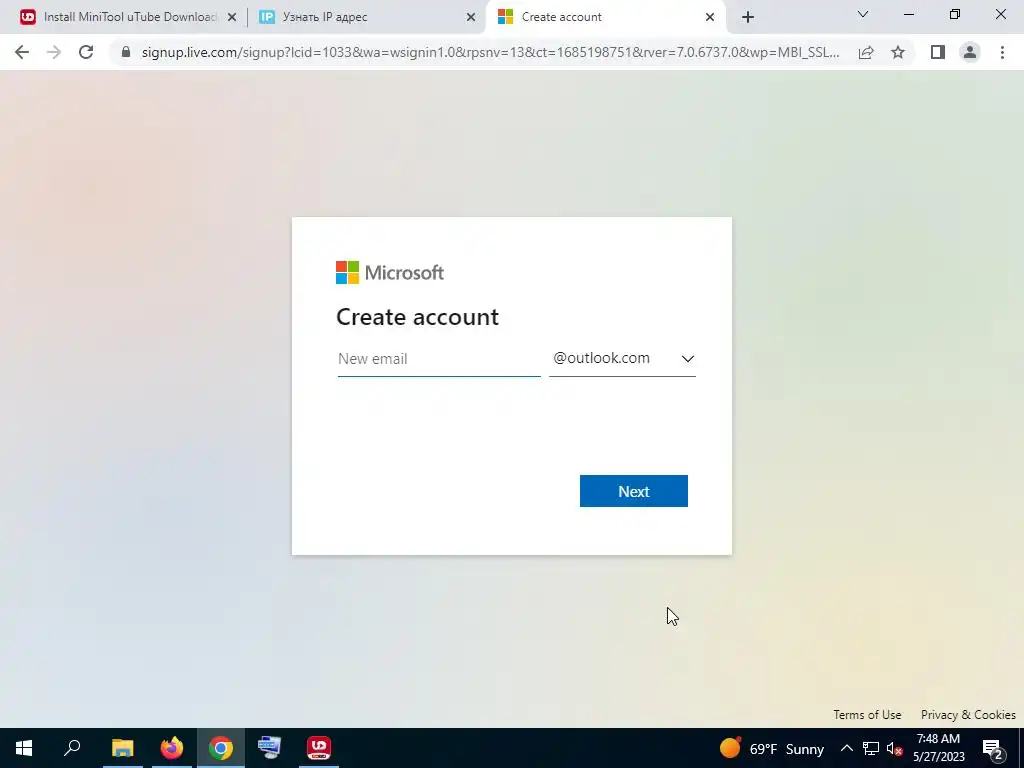Close the Узнать IP адрес tab
This screenshot has width=1024, height=768.
click(471, 17)
